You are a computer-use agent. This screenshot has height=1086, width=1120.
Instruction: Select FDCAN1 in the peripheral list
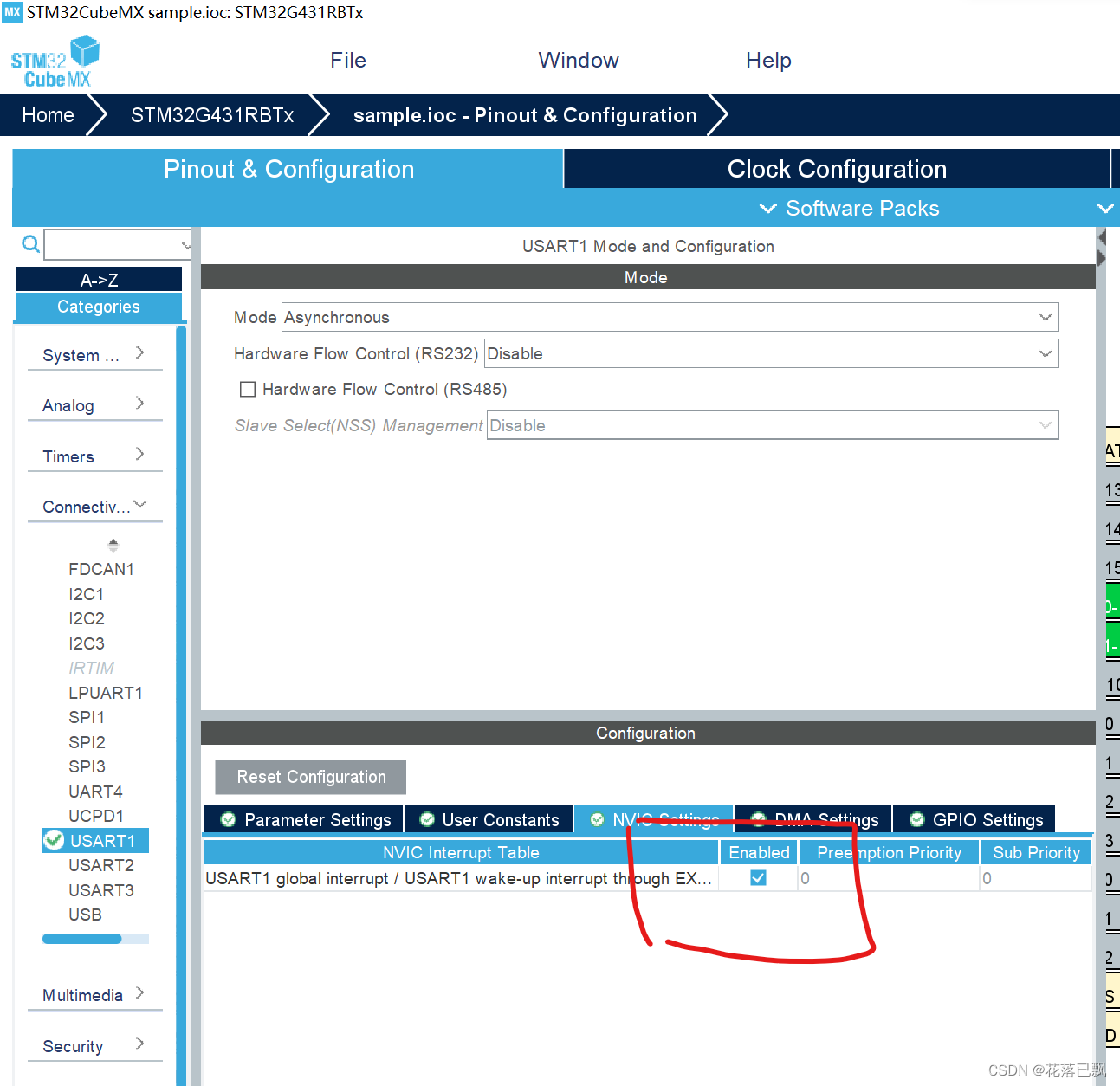tap(101, 569)
